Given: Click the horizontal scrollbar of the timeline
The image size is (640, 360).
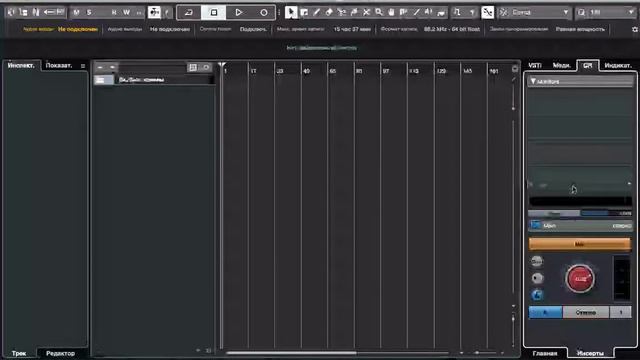Looking at the screenshot, I should tap(291, 353).
